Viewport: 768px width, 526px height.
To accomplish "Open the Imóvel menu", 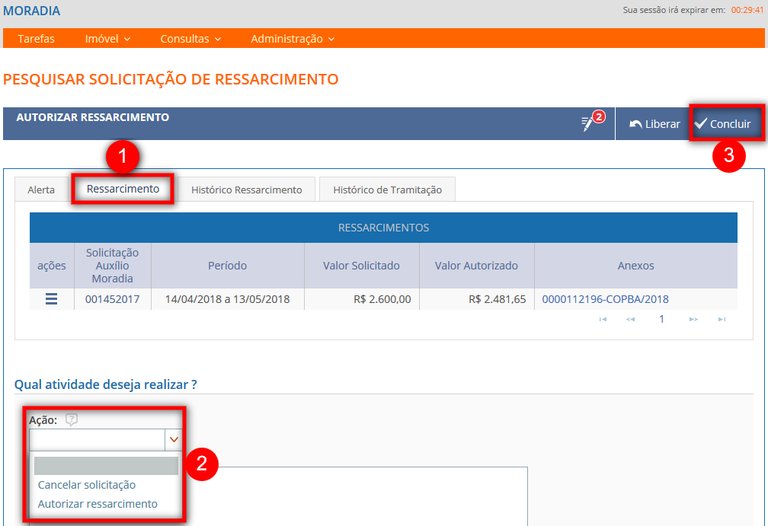I will tap(108, 39).
